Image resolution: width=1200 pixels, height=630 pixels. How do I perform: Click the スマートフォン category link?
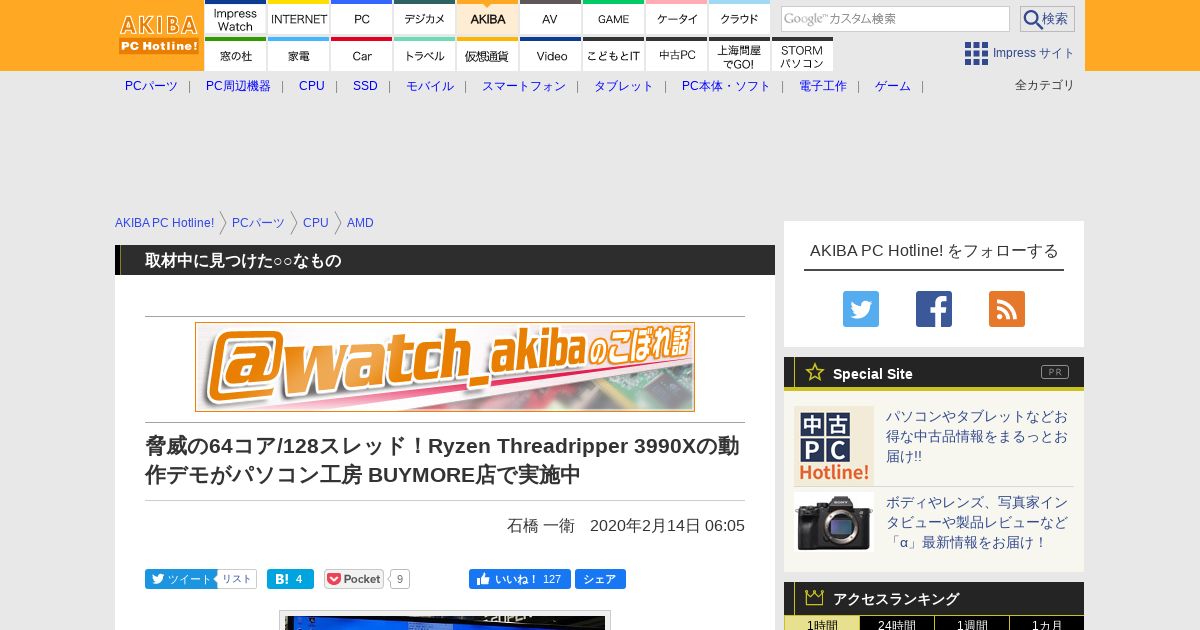pyautogui.click(x=524, y=86)
